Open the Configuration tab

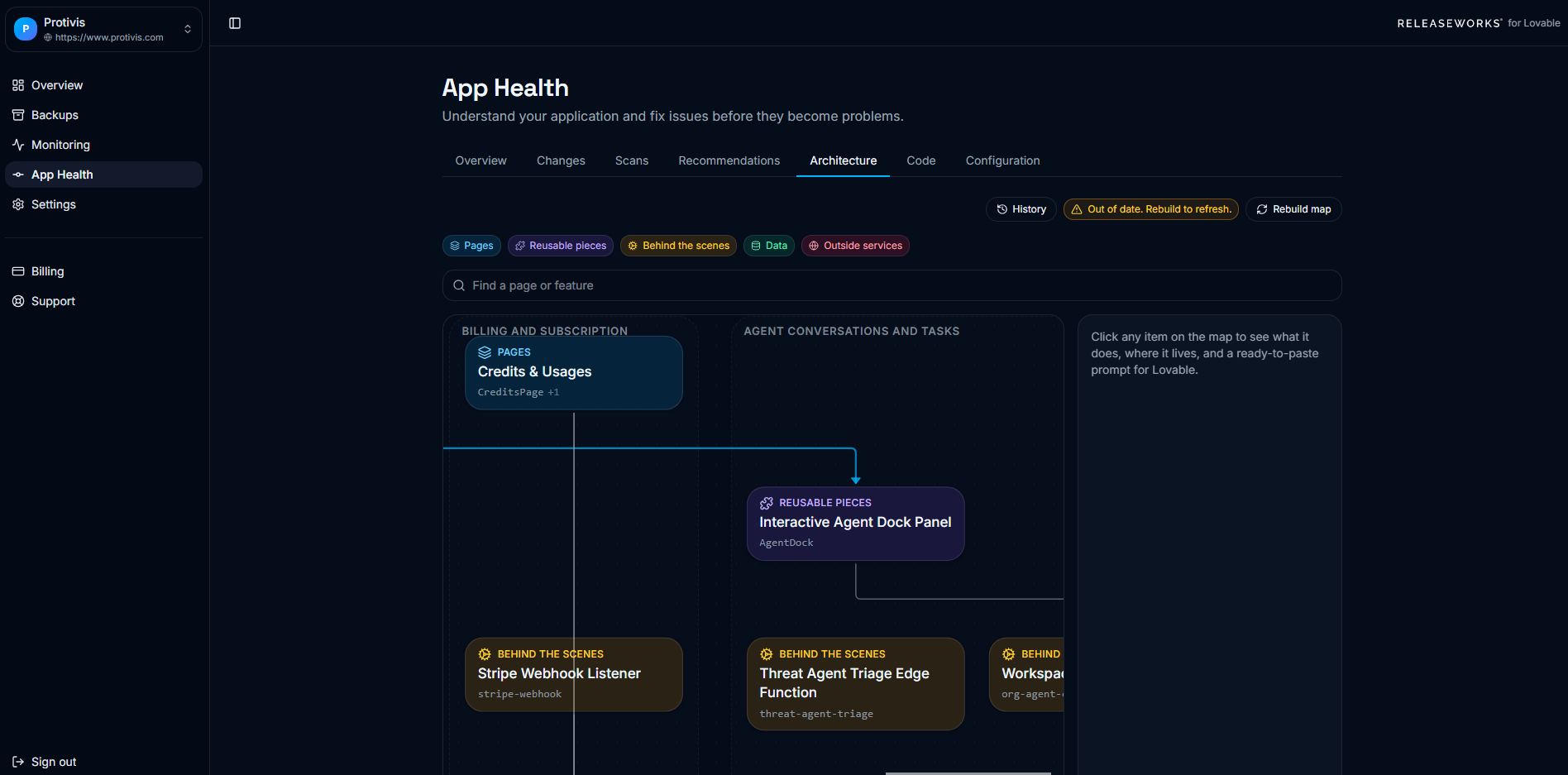(x=1002, y=160)
